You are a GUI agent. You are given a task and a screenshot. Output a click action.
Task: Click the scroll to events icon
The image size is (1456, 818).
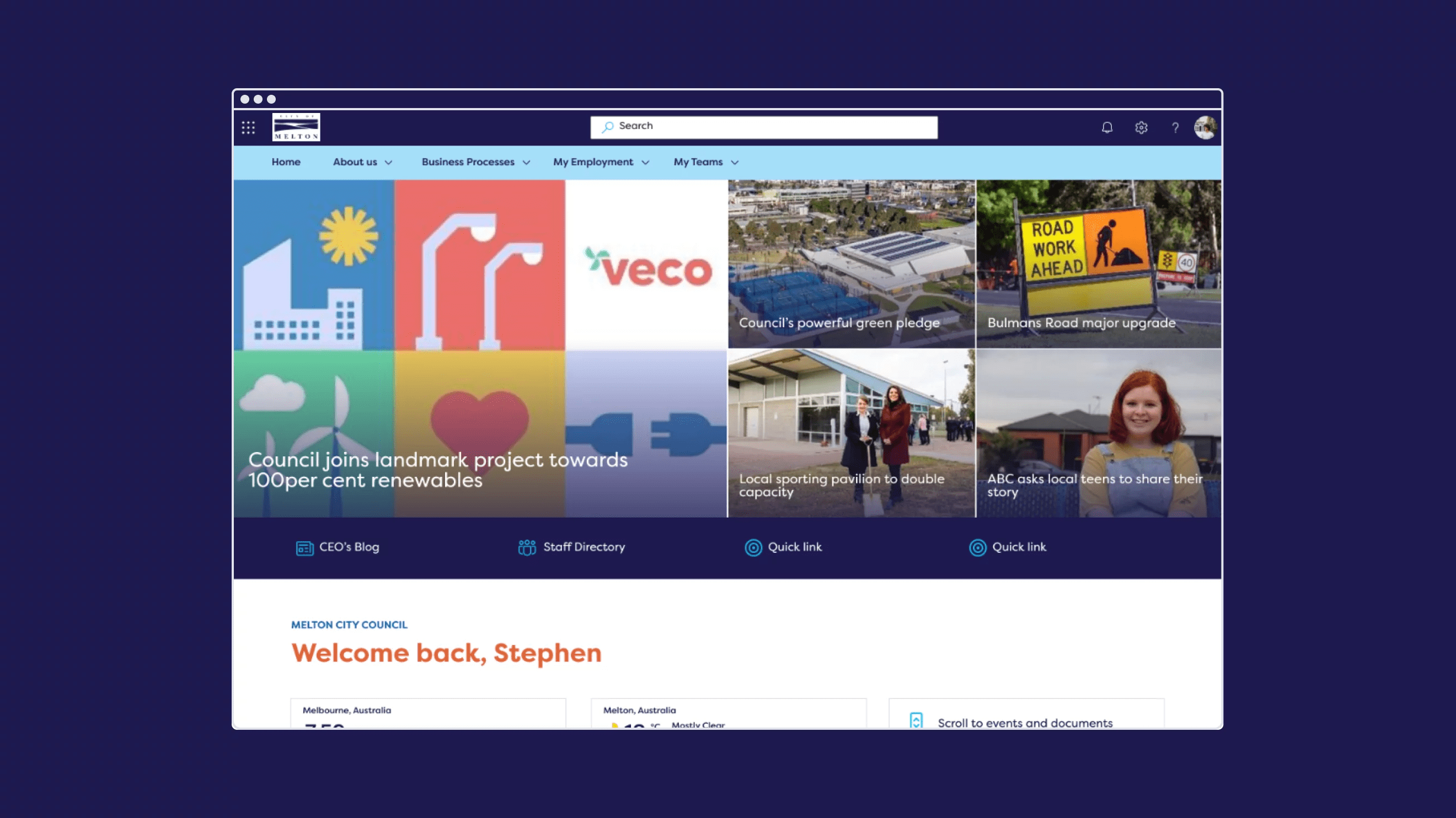(916, 720)
